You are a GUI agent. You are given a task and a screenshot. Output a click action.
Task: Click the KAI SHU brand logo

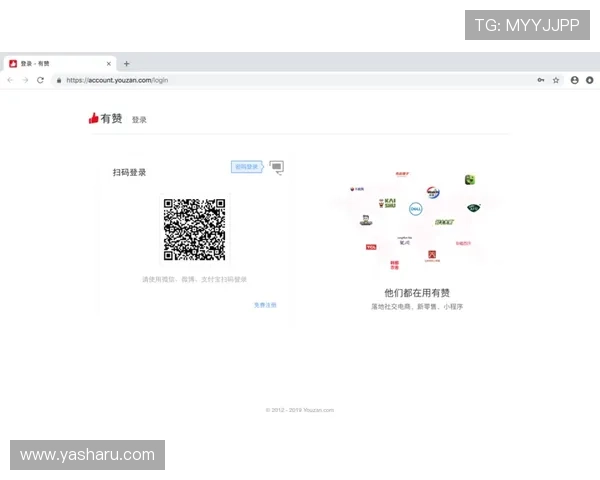387,203
